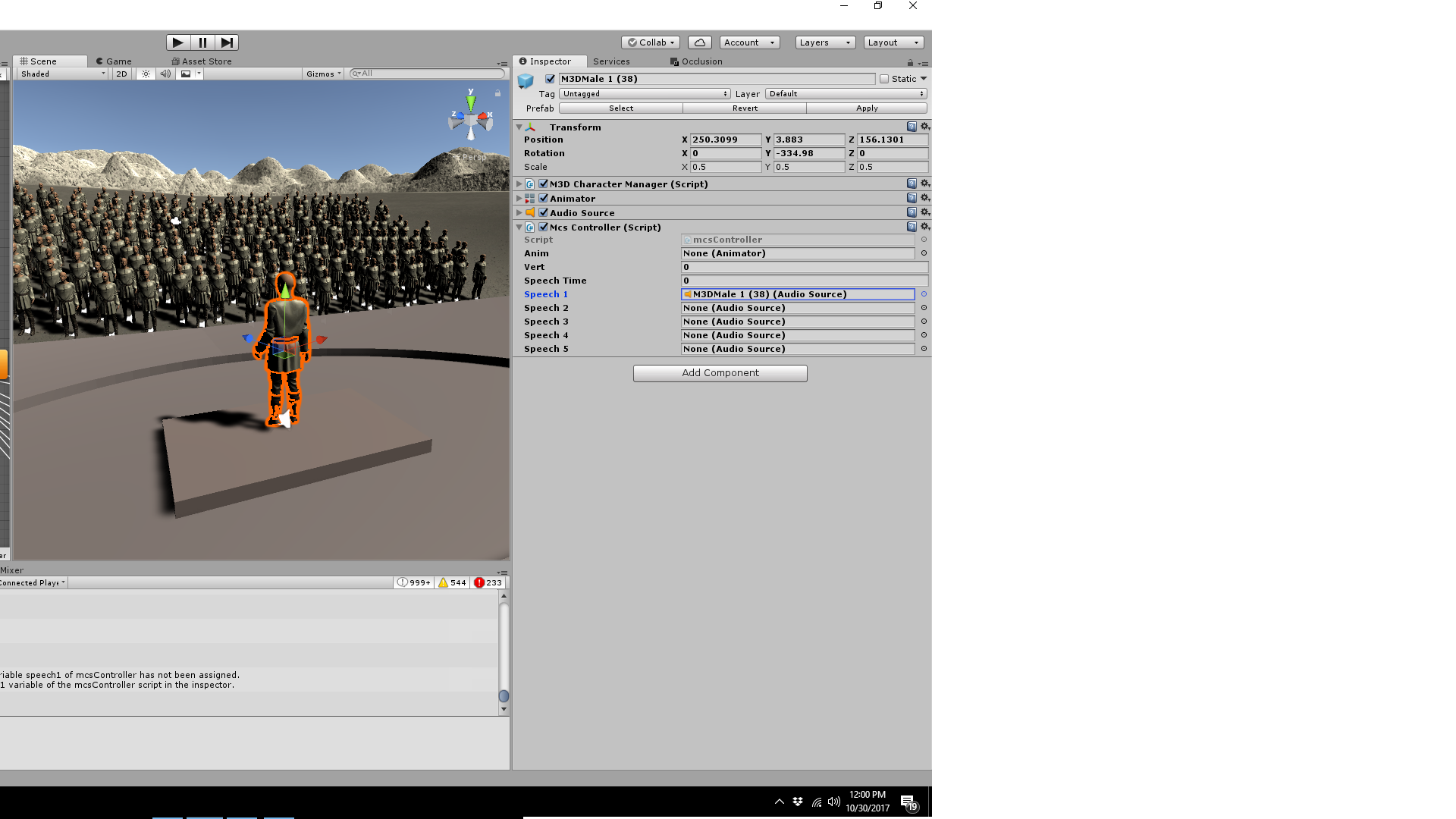
Task: Click the prefab Apply button
Action: click(x=866, y=108)
